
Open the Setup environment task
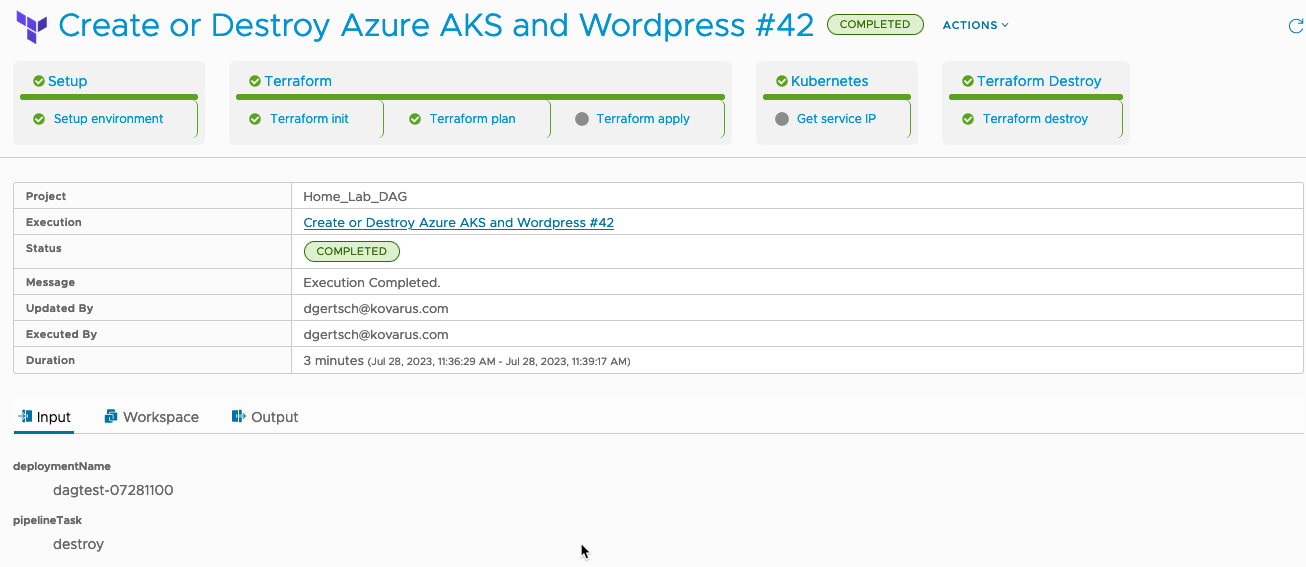point(108,119)
